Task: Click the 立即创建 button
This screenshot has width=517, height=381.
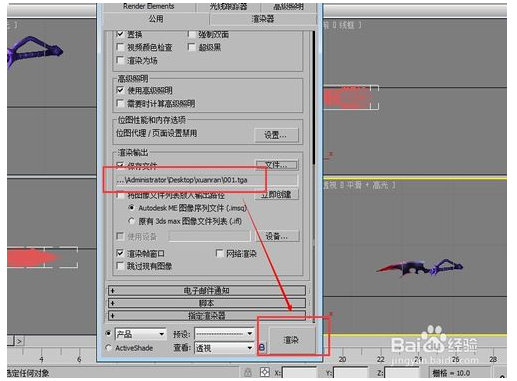Action: pyautogui.click(x=276, y=194)
